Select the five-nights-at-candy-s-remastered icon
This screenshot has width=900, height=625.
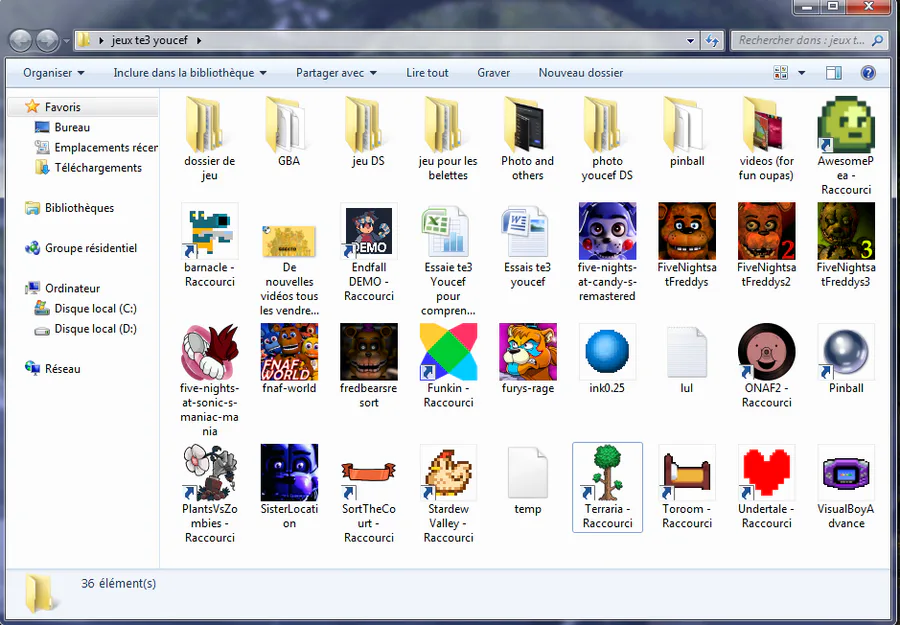(607, 231)
